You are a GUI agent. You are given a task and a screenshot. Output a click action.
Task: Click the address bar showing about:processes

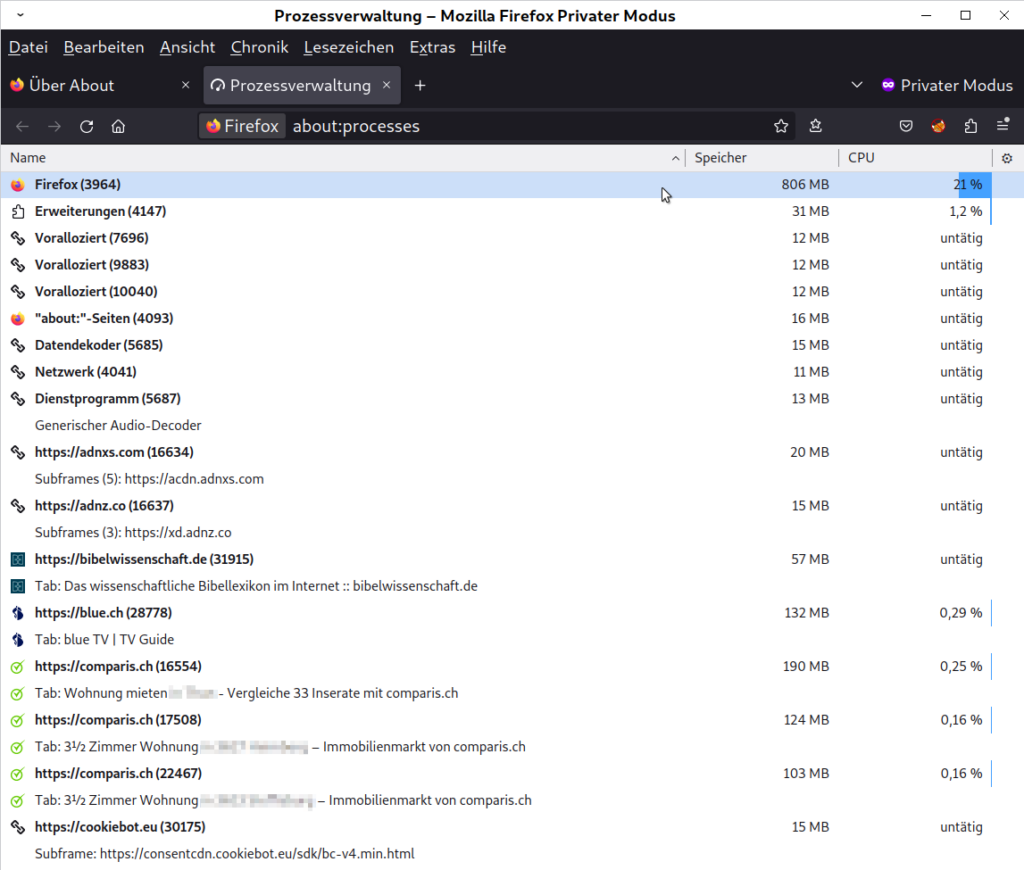[520, 126]
